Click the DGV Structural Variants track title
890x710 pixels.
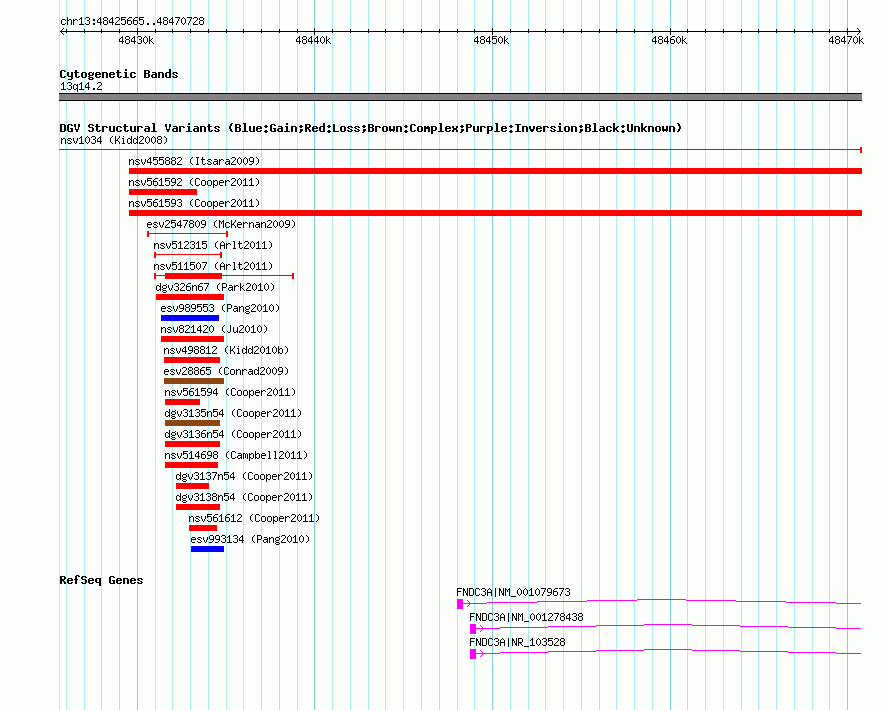[370, 128]
